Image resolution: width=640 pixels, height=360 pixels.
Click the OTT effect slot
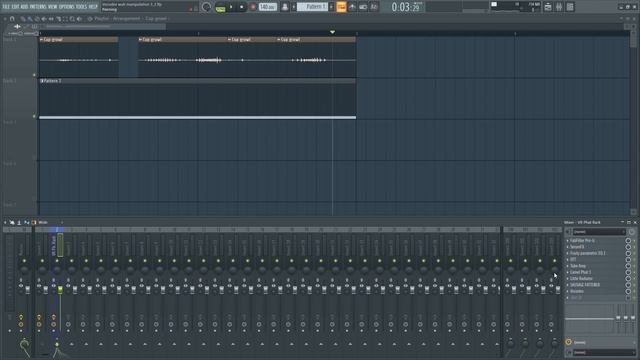(x=597, y=260)
